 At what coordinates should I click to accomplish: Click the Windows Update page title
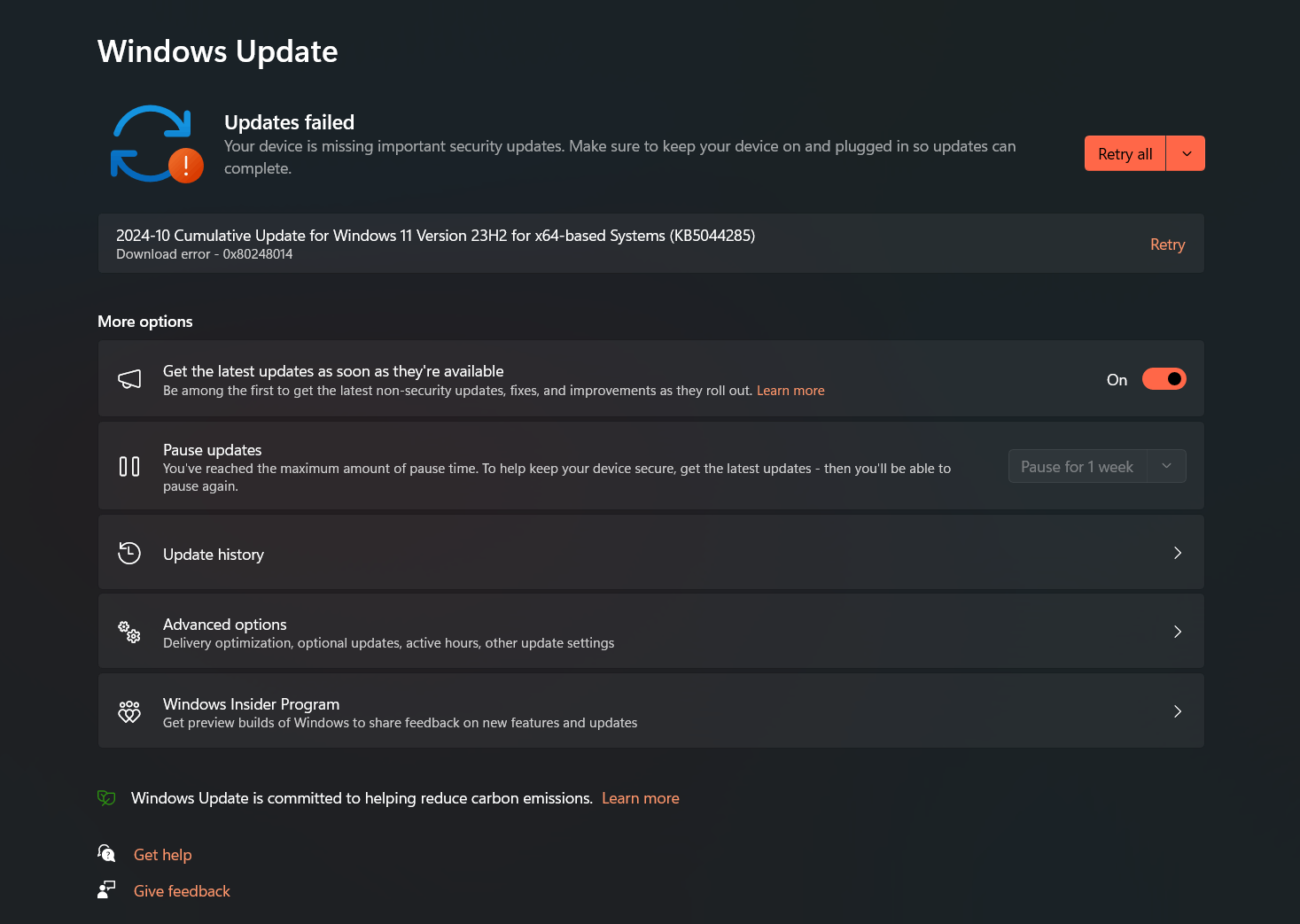[x=217, y=51]
